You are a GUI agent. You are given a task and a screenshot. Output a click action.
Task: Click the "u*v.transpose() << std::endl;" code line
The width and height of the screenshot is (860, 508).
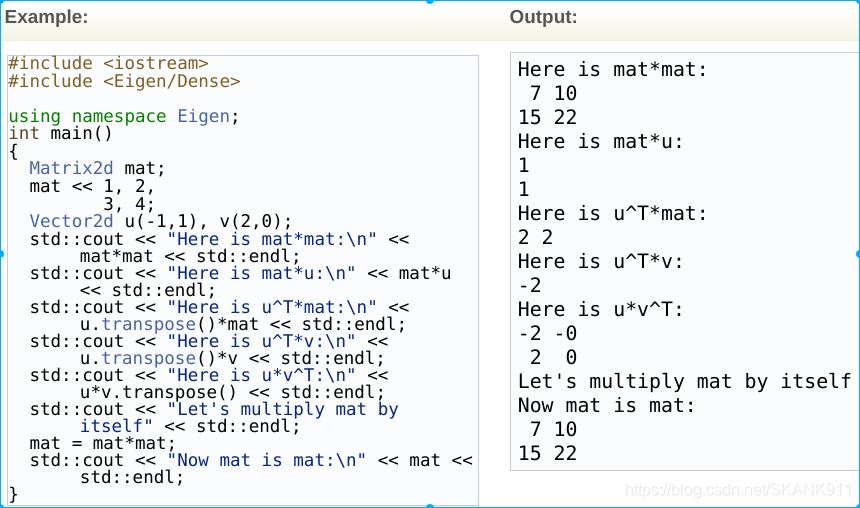[232, 392]
